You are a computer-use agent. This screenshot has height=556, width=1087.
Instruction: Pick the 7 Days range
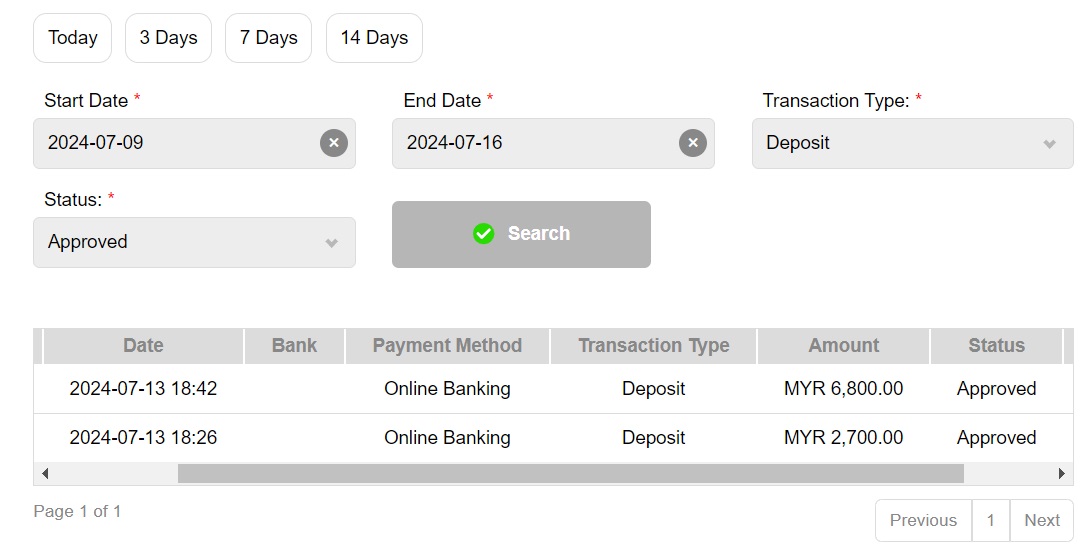269,38
